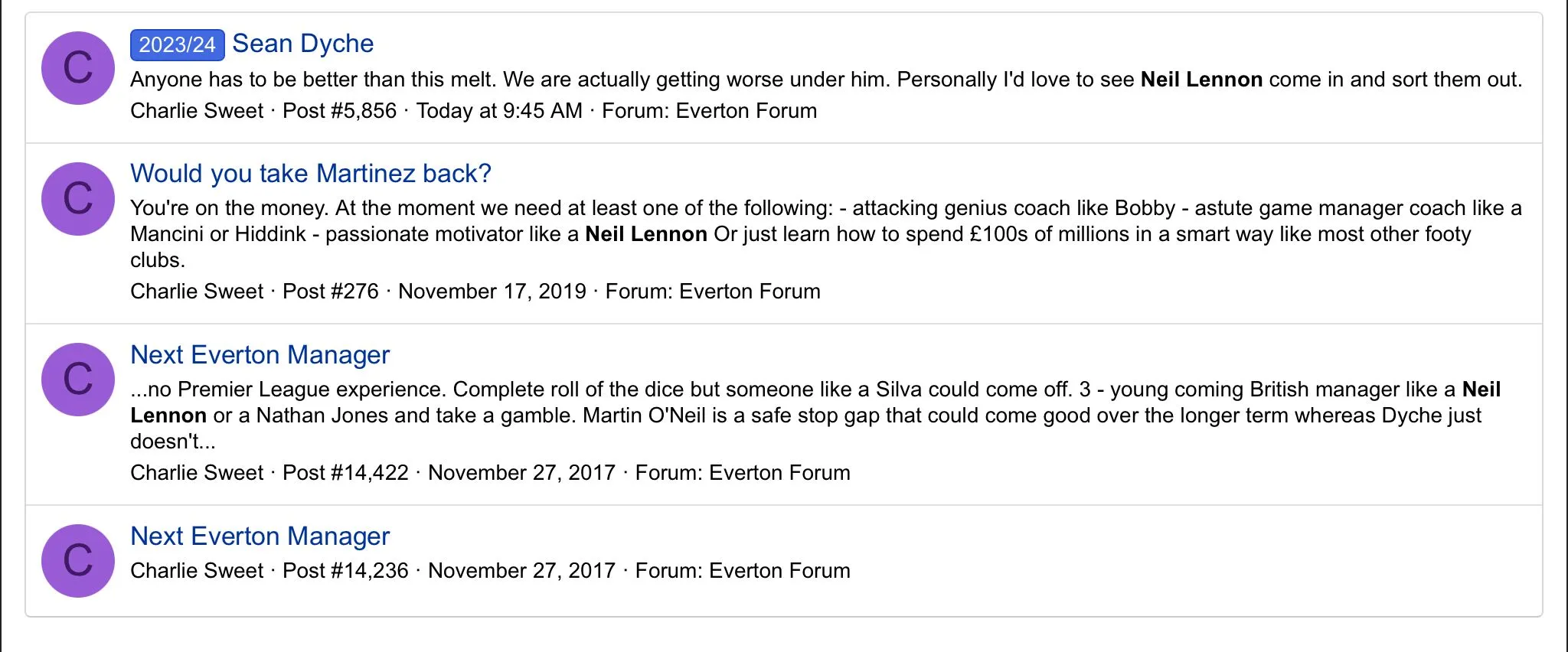The image size is (1568, 652).
Task: Click Charlie Sweet's username on Post #276
Action: coord(196,292)
